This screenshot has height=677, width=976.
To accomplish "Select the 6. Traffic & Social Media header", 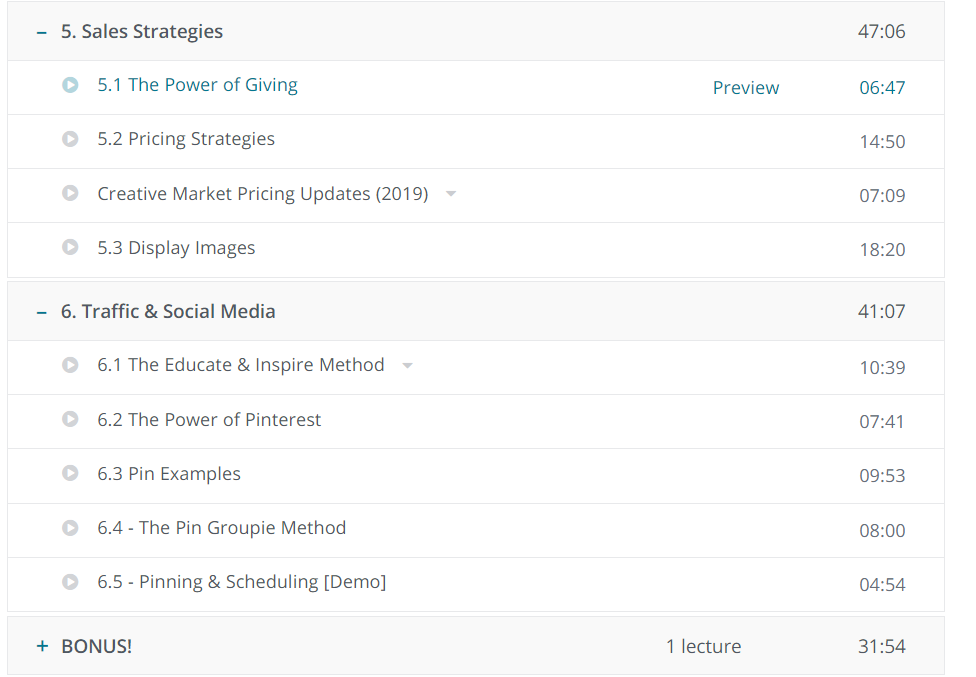I will coord(168,312).
